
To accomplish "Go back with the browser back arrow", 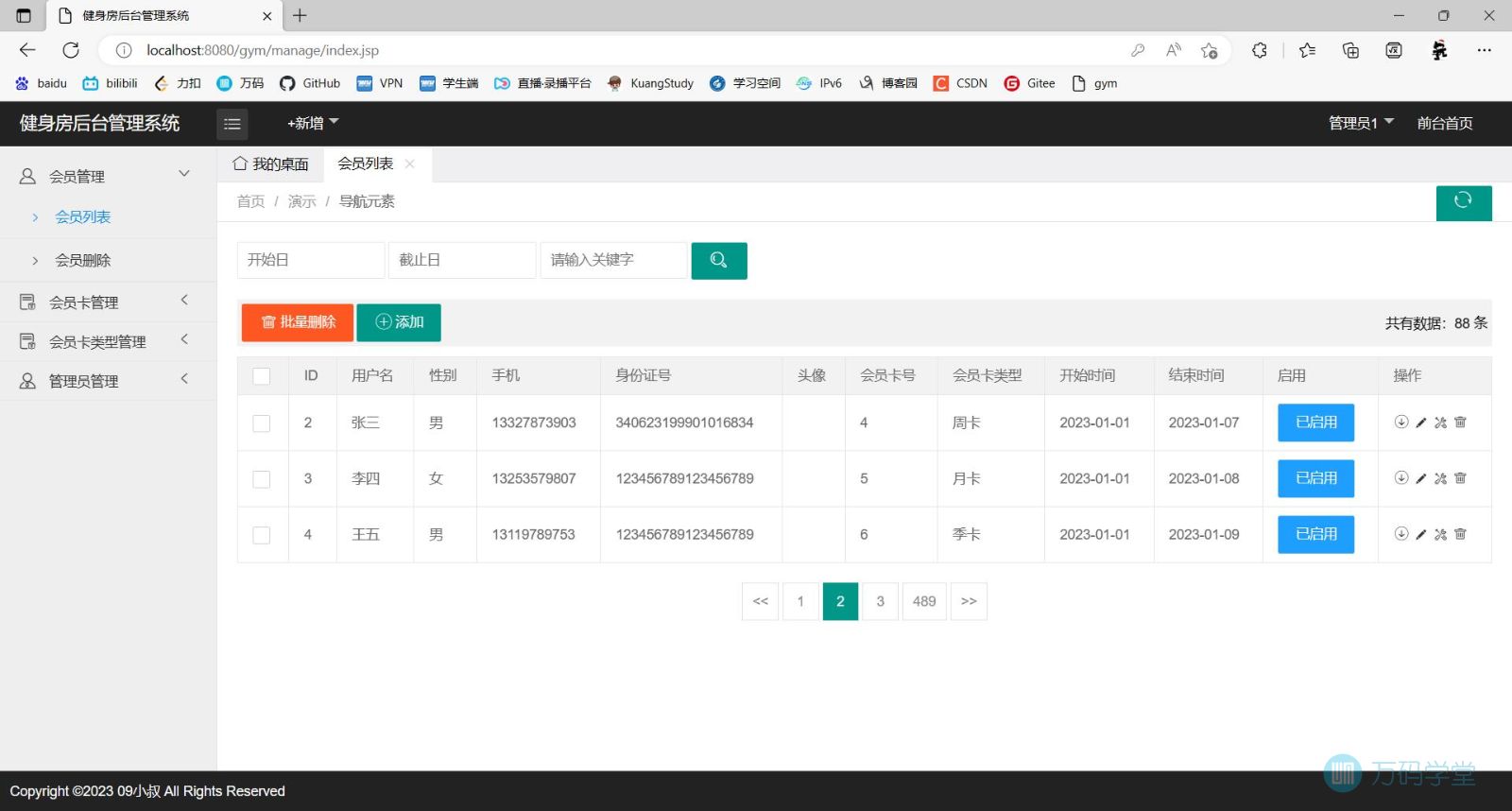I will pyautogui.click(x=27, y=50).
